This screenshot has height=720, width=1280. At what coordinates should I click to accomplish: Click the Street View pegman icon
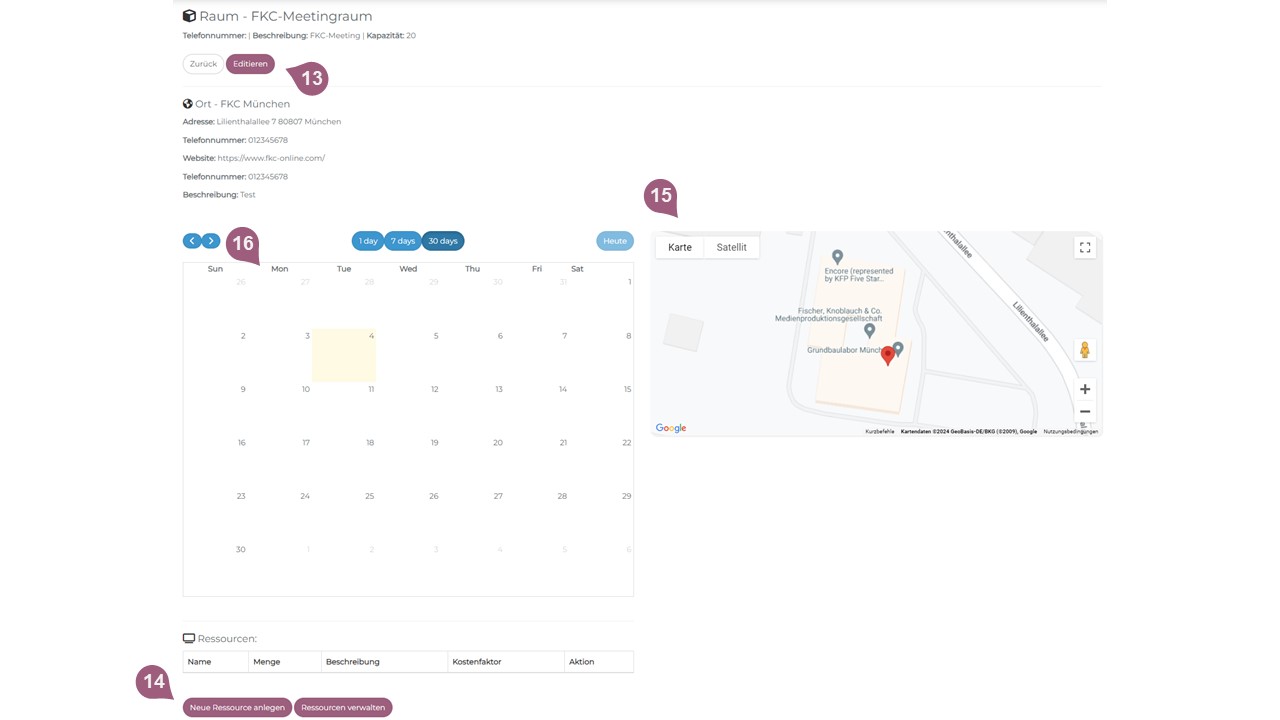coord(1084,350)
